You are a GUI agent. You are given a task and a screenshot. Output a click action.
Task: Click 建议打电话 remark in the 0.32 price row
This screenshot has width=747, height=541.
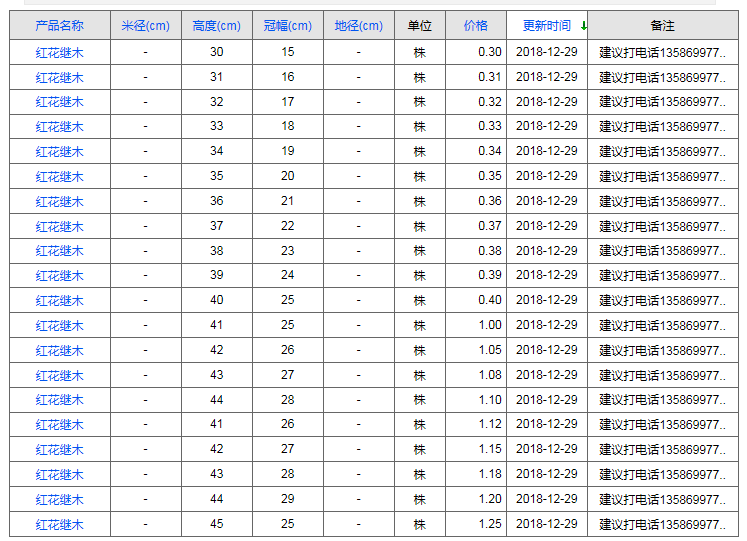[x=663, y=102]
